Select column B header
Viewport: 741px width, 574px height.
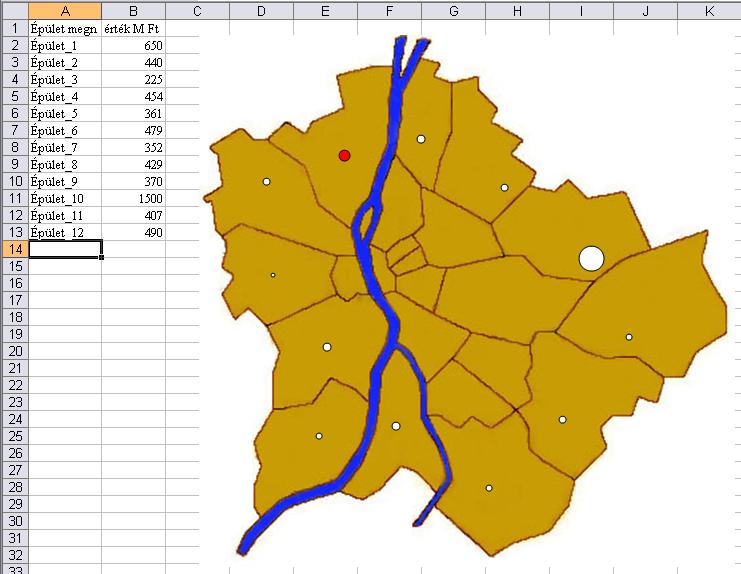(133, 11)
